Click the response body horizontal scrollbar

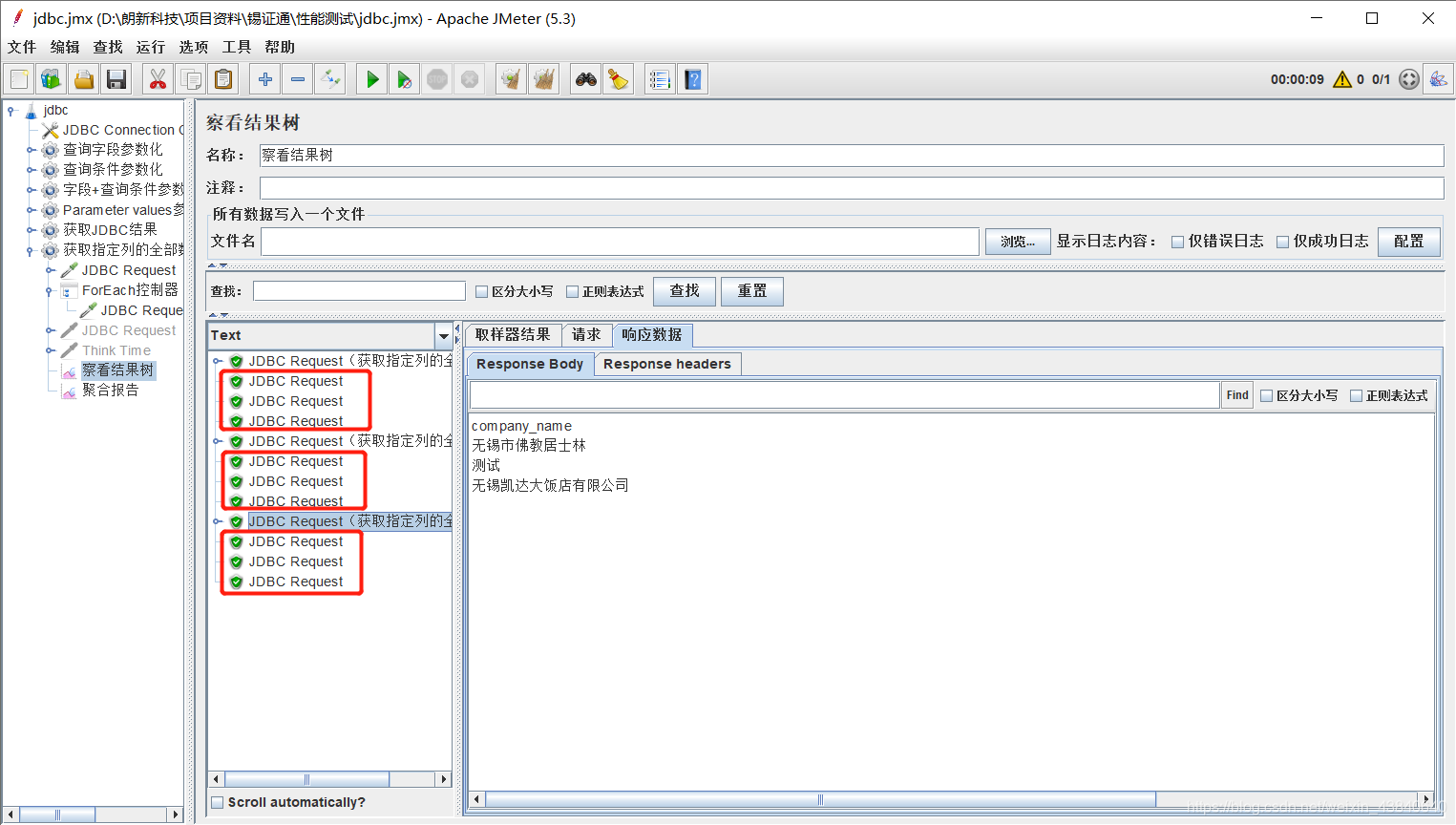click(x=821, y=799)
